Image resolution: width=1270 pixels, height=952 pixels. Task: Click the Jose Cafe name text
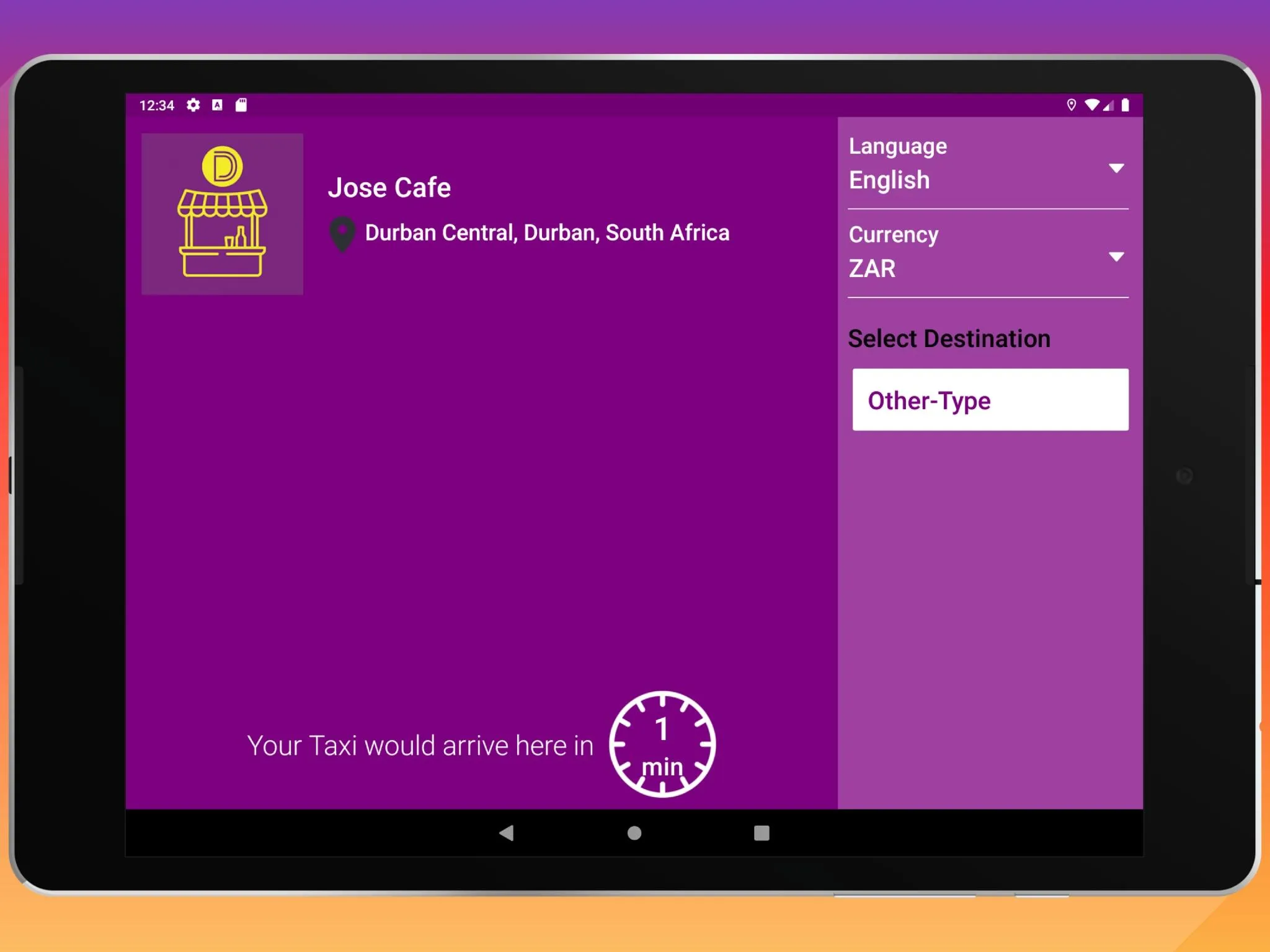click(389, 187)
